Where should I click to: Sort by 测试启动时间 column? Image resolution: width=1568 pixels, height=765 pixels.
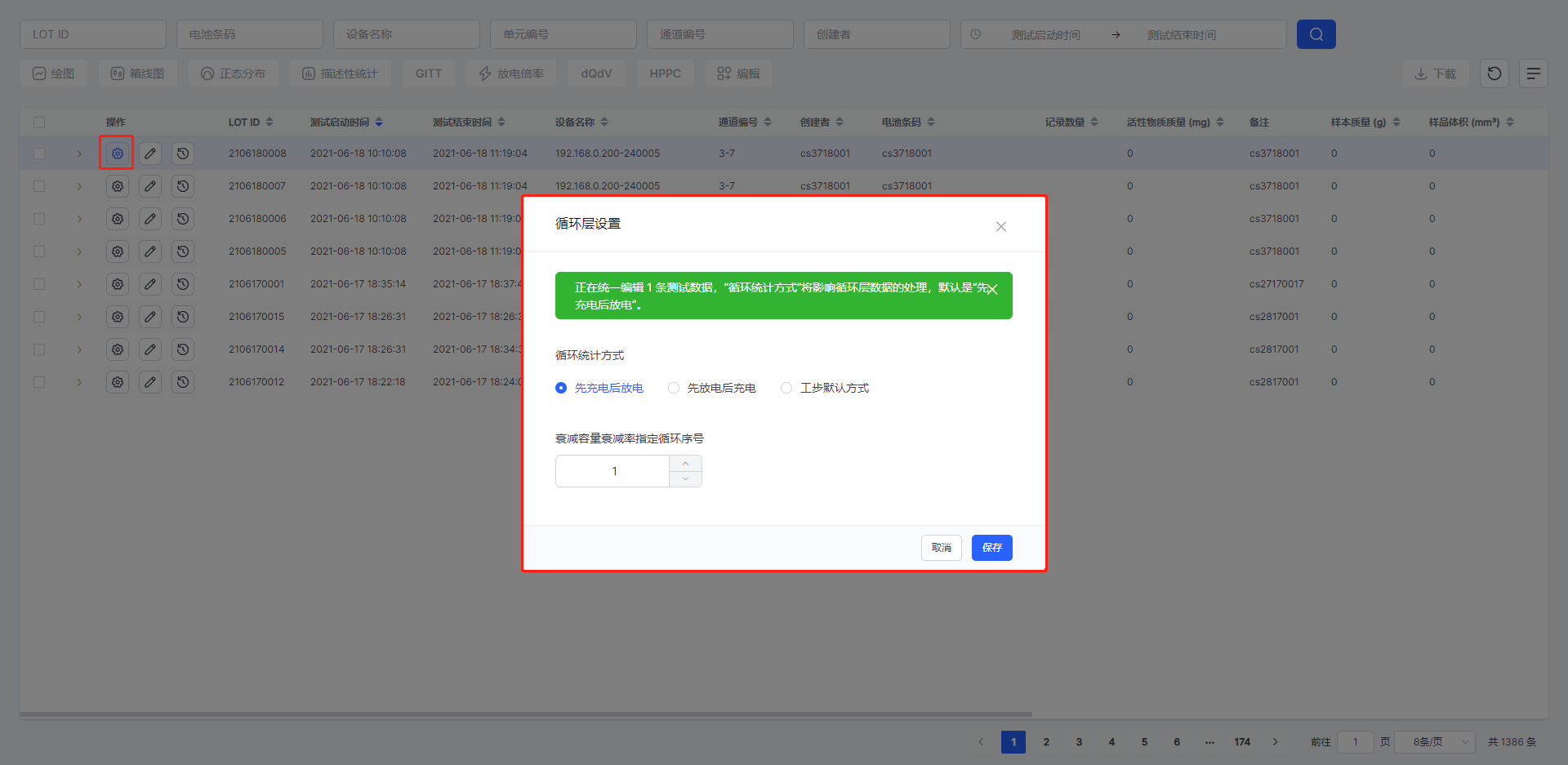[379, 122]
